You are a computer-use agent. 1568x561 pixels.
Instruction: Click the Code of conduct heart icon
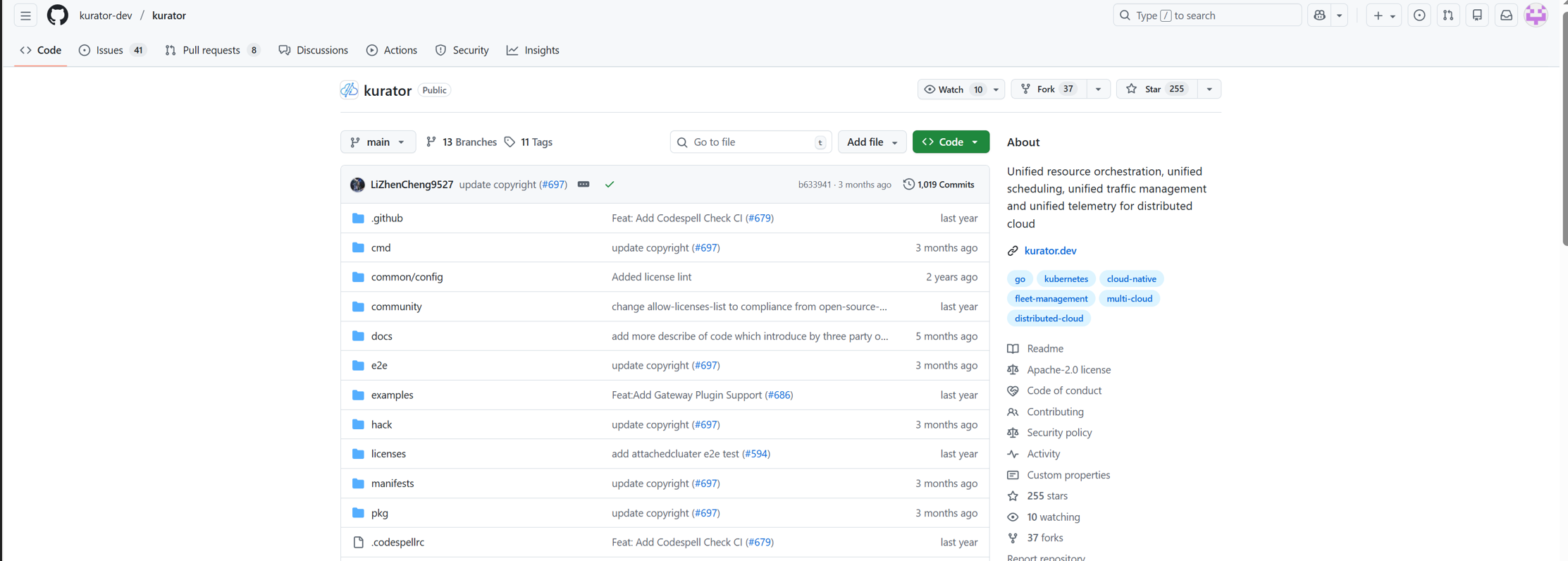pyautogui.click(x=1013, y=391)
